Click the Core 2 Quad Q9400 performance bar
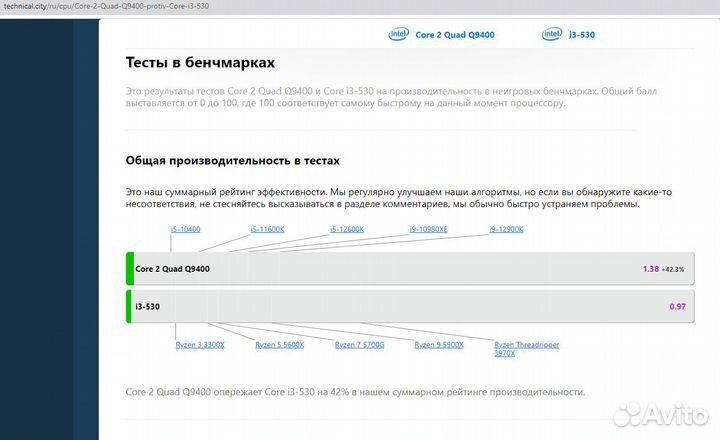This screenshot has width=720, height=440. click(x=410, y=269)
